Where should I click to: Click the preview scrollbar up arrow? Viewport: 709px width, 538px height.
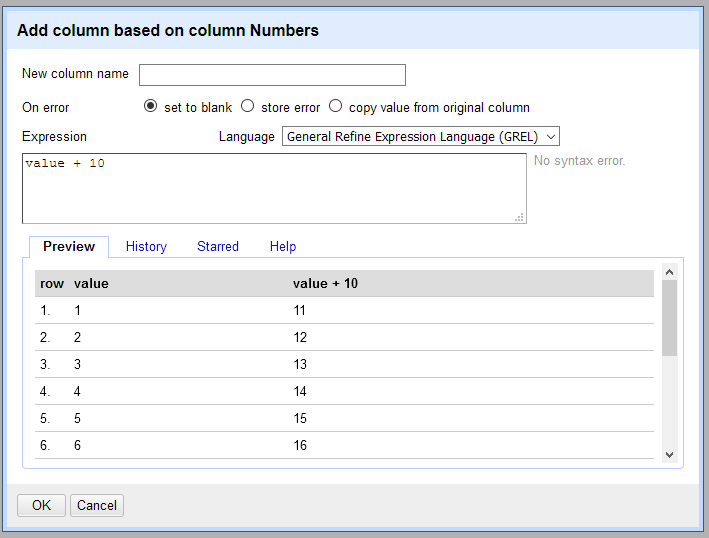coord(670,271)
